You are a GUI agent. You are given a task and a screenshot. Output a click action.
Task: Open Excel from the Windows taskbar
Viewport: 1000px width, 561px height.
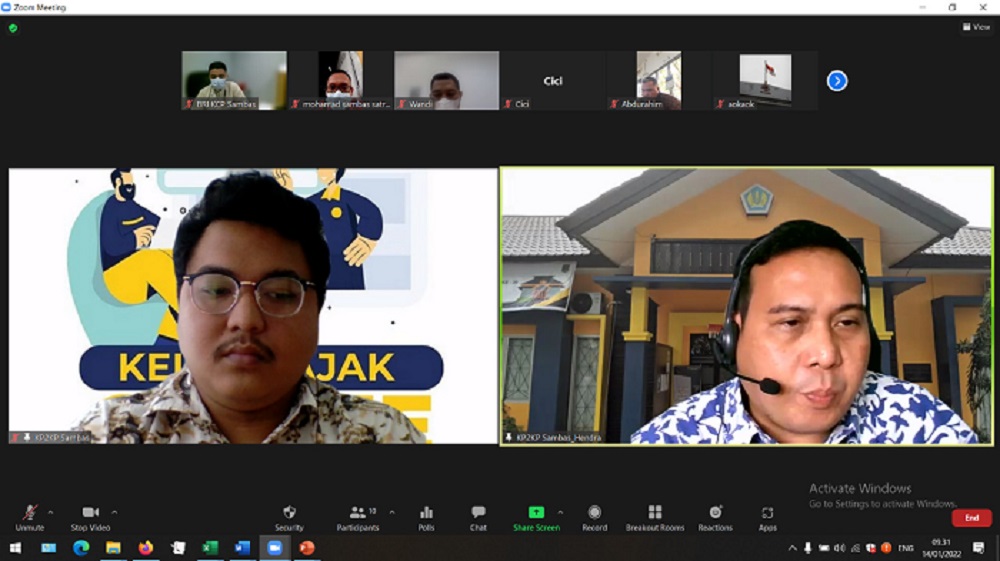click(210, 548)
